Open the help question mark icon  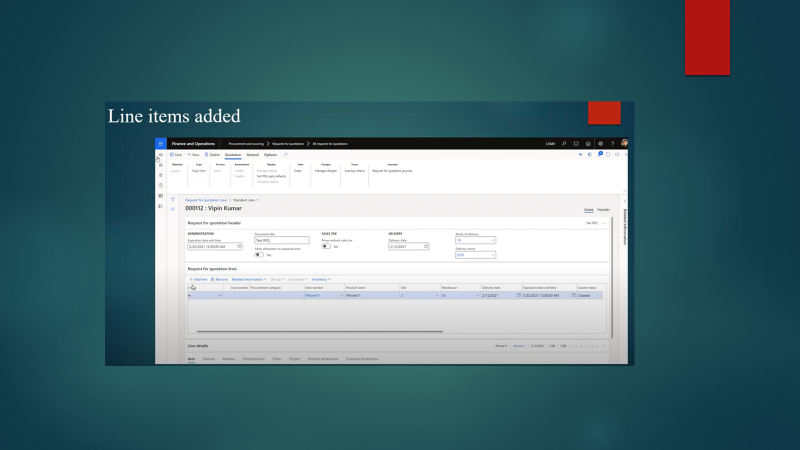coord(612,144)
